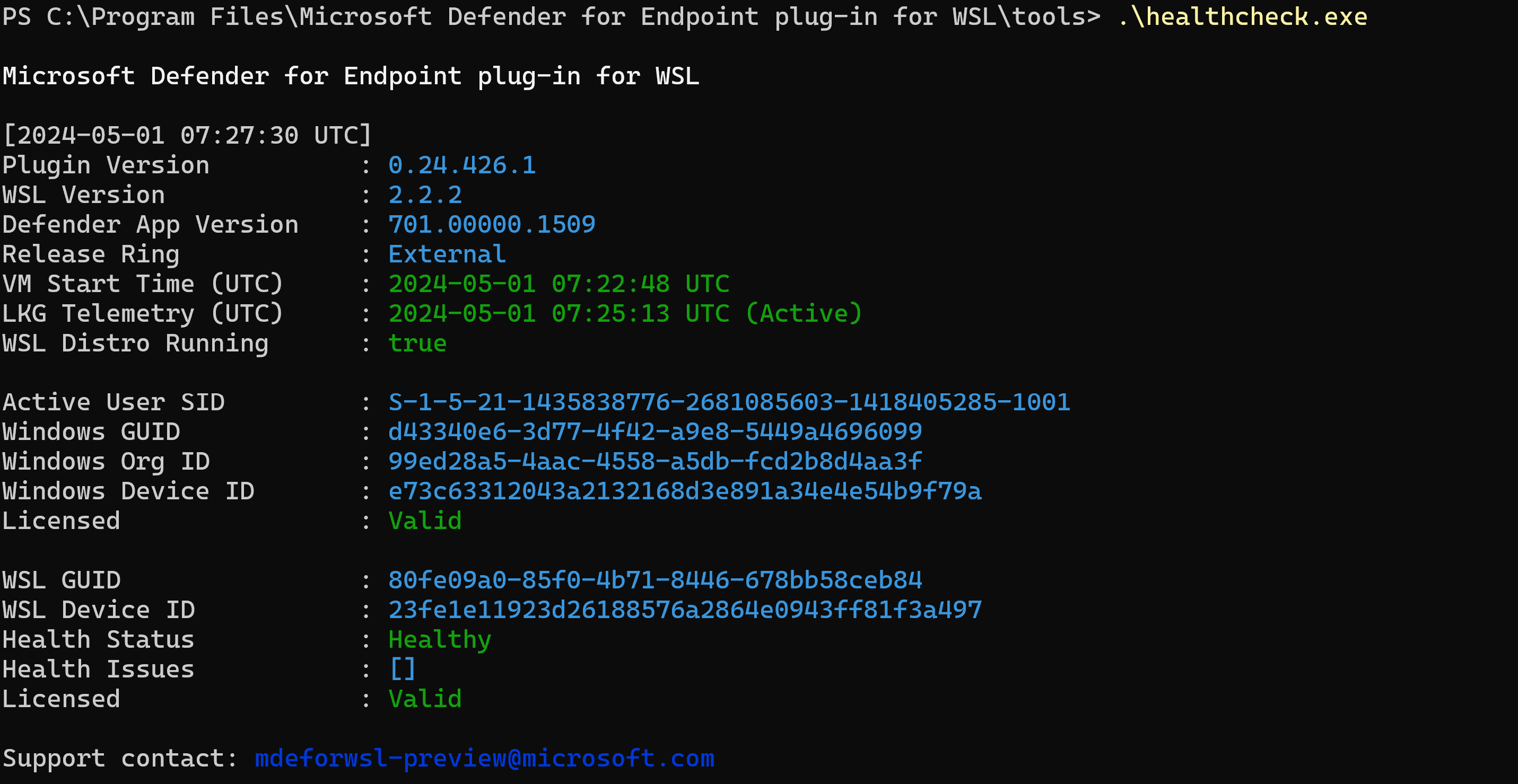
Task: Click the WSL Distro Running value true
Action: tap(417, 343)
